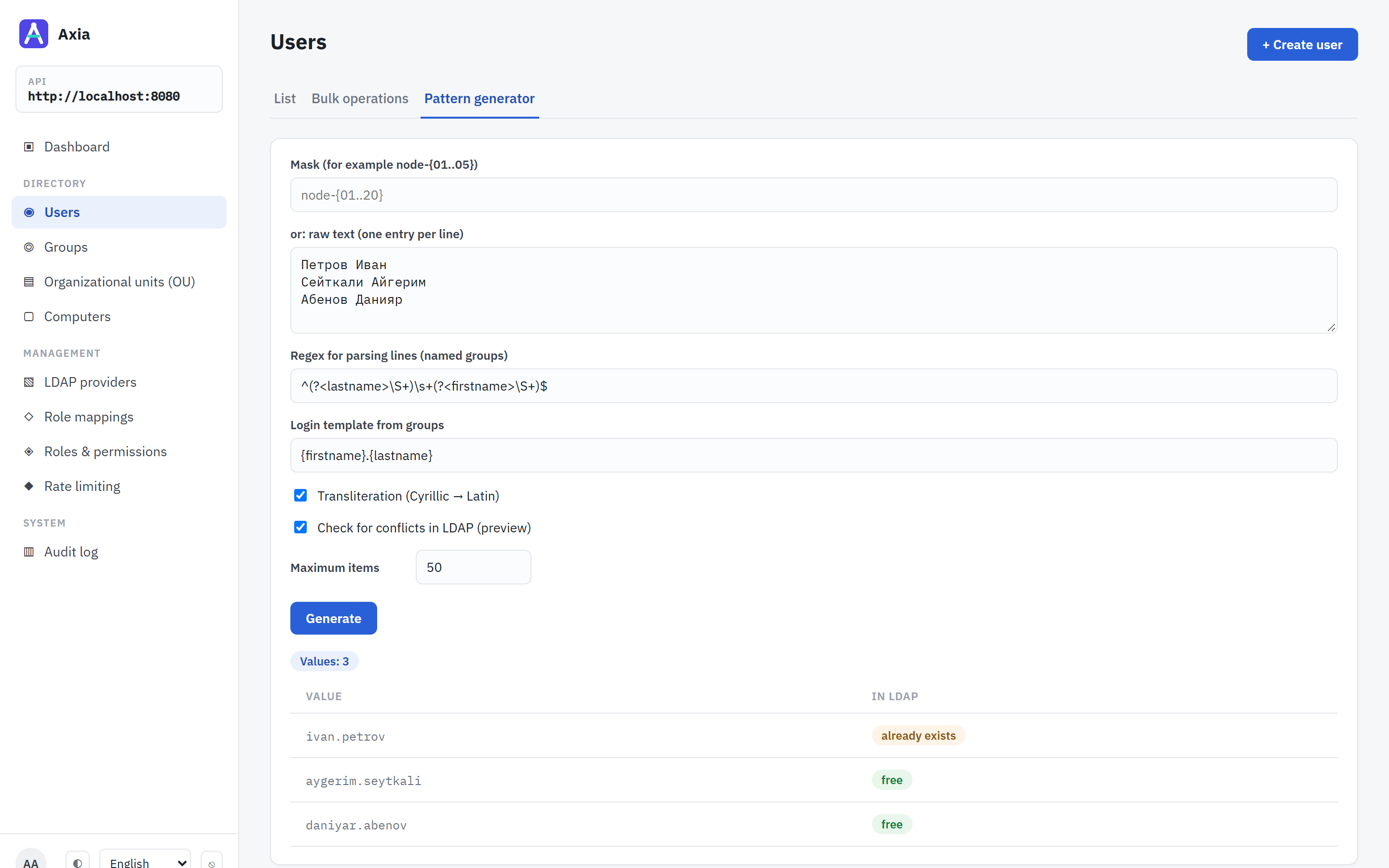The height and width of the screenshot is (868, 1389).
Task: Click the Roles & permissions icon
Action: [29, 451]
